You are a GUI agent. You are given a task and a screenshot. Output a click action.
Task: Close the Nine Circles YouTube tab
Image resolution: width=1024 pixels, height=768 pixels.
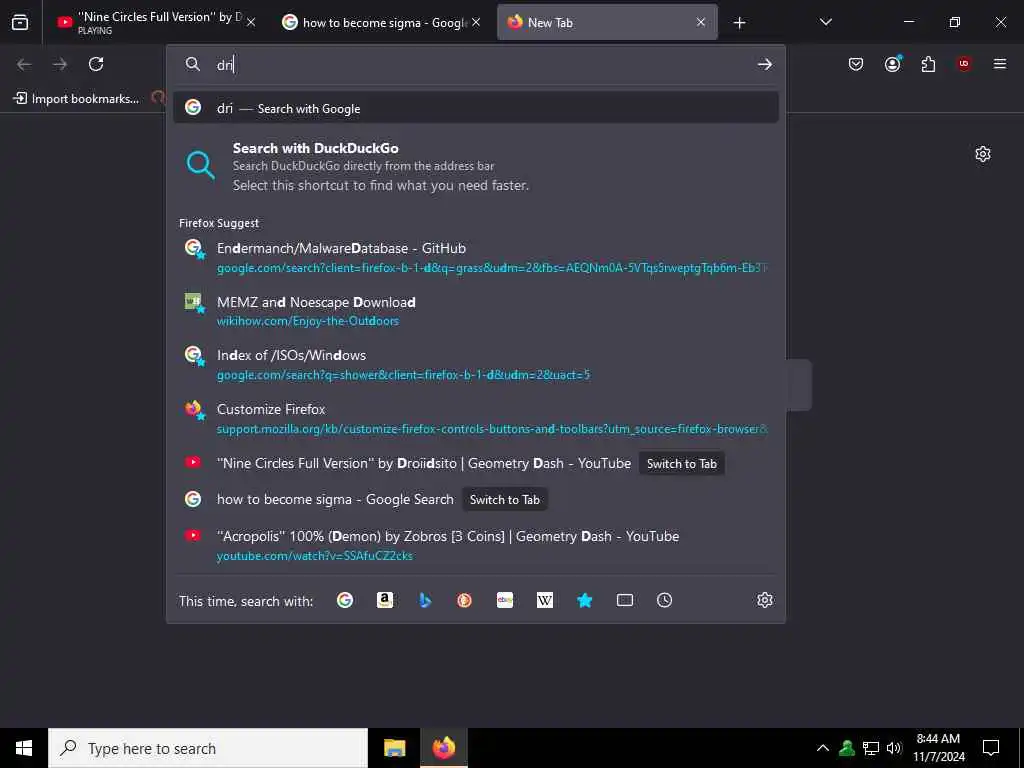pyautogui.click(x=251, y=22)
